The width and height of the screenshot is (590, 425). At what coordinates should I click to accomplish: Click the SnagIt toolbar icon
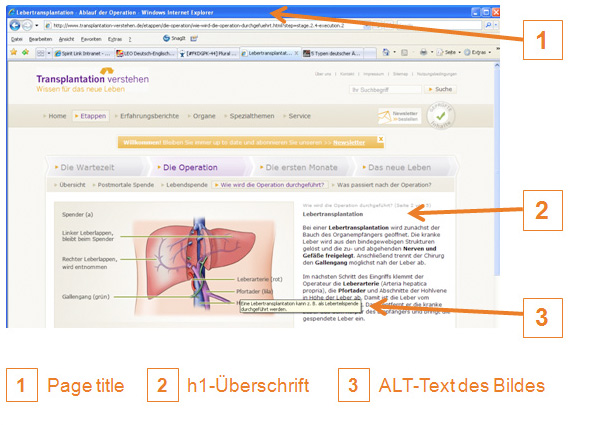click(x=166, y=38)
